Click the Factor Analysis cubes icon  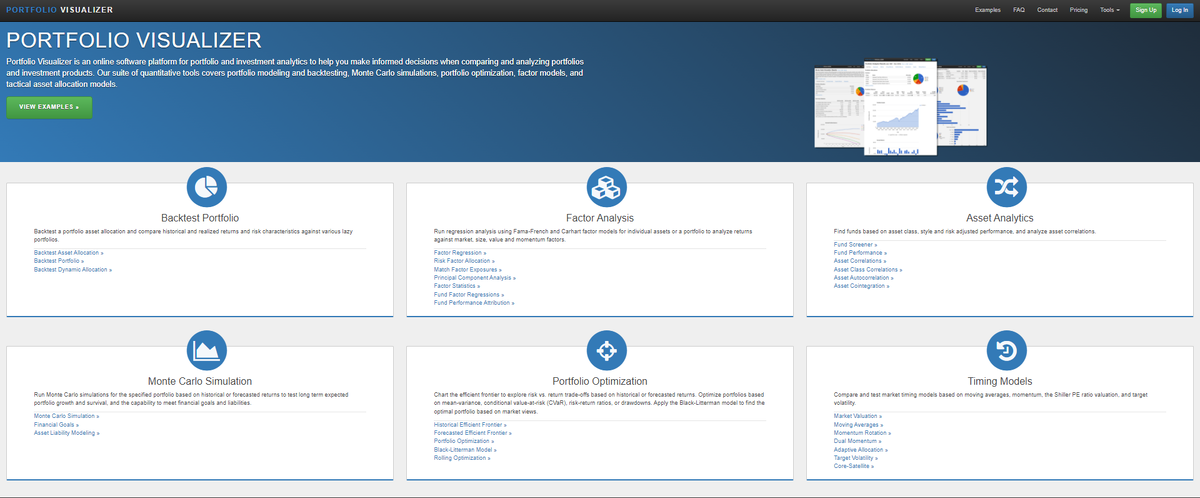(x=607, y=186)
